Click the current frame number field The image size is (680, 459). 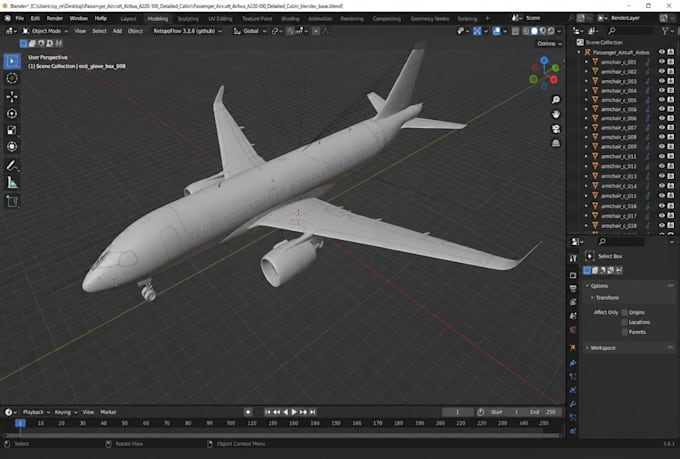[x=457, y=412]
